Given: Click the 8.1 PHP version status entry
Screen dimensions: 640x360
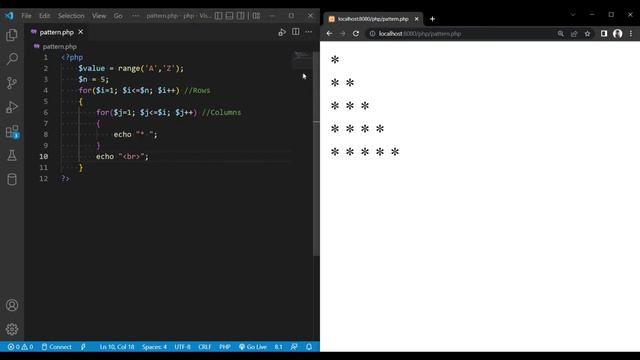Looking at the screenshot, I should [278, 347].
